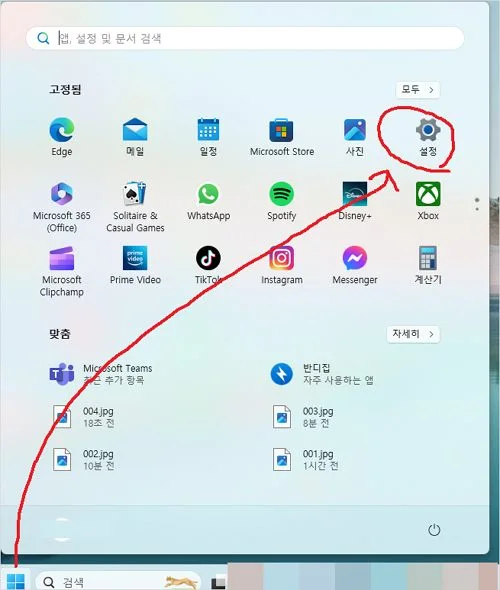Switch pinned apps page using dots
Image resolution: width=500 pixels, height=590 pixels.
477,204
